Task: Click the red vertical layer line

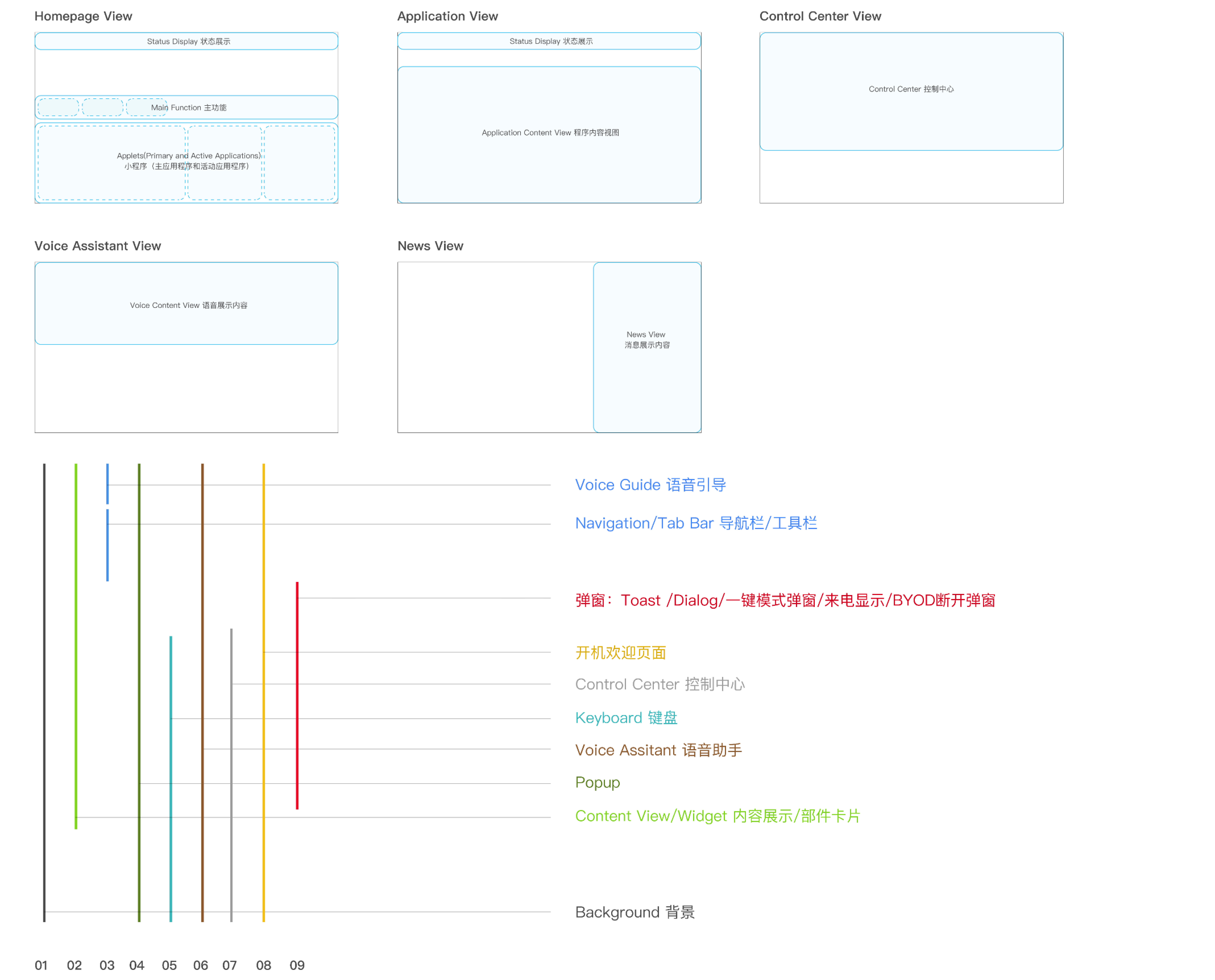Action: 297,695
